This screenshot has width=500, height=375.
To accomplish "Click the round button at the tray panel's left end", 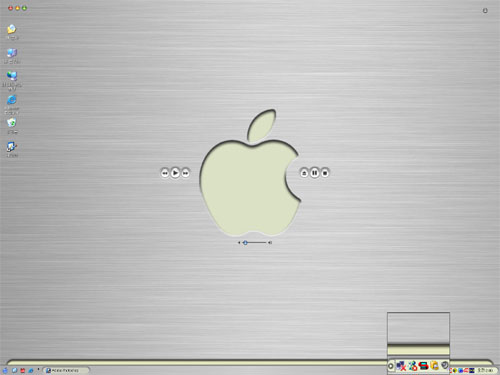I will click(x=391, y=366).
